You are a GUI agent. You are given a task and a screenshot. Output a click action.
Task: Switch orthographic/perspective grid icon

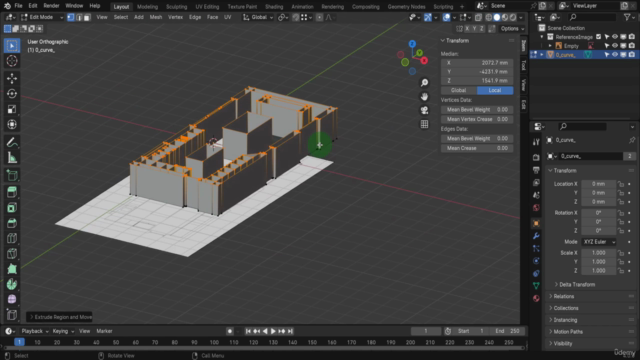[424, 124]
